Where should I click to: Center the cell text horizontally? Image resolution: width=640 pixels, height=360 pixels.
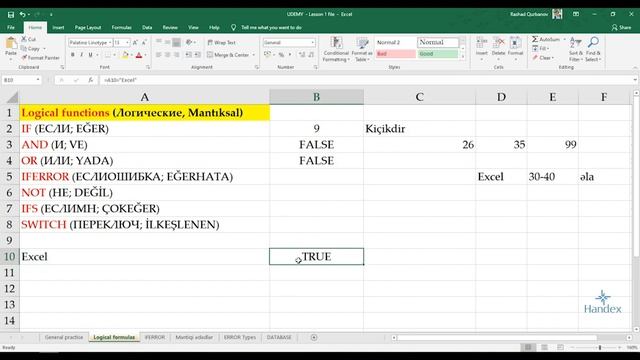167,55
